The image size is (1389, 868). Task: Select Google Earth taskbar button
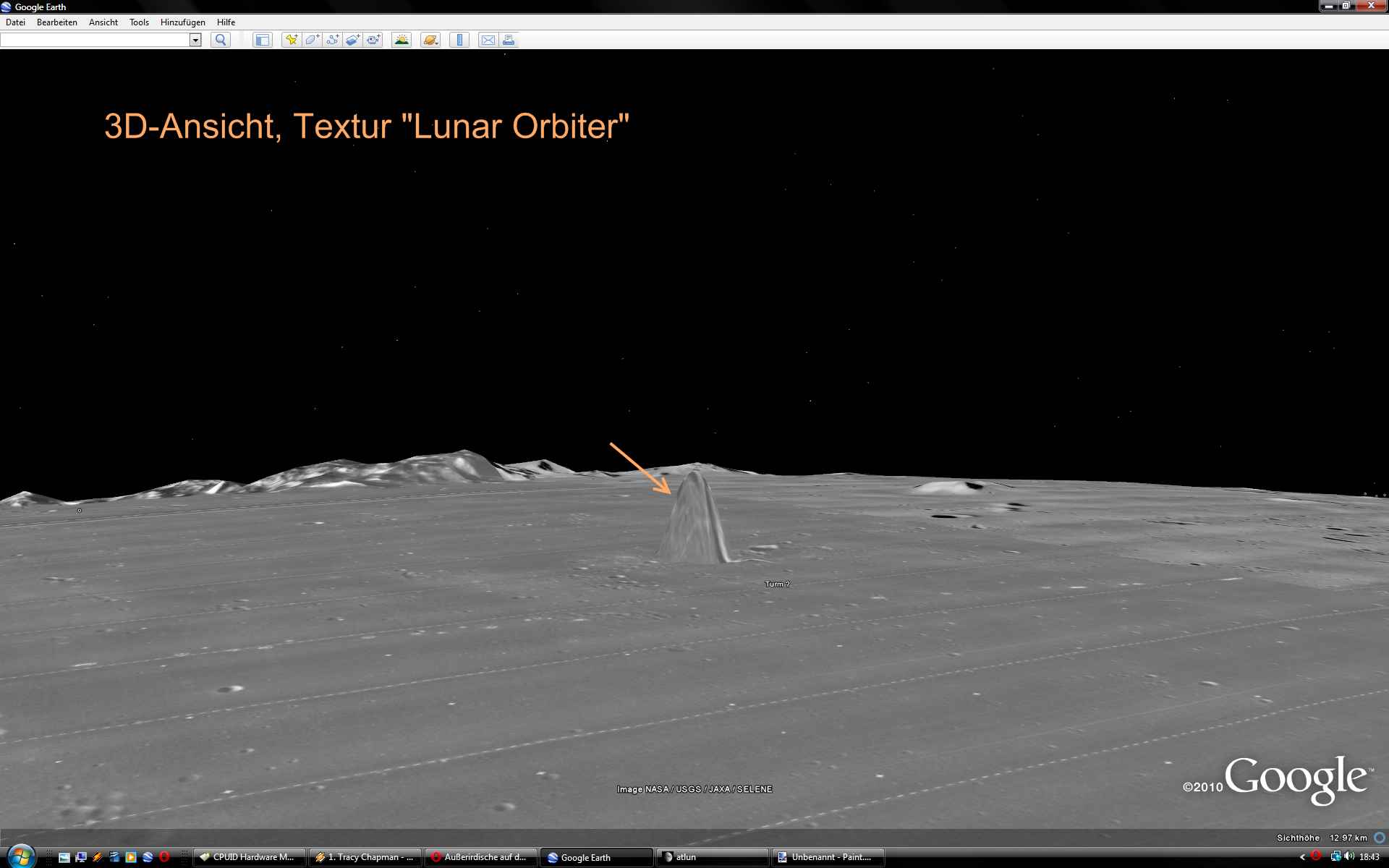597,857
